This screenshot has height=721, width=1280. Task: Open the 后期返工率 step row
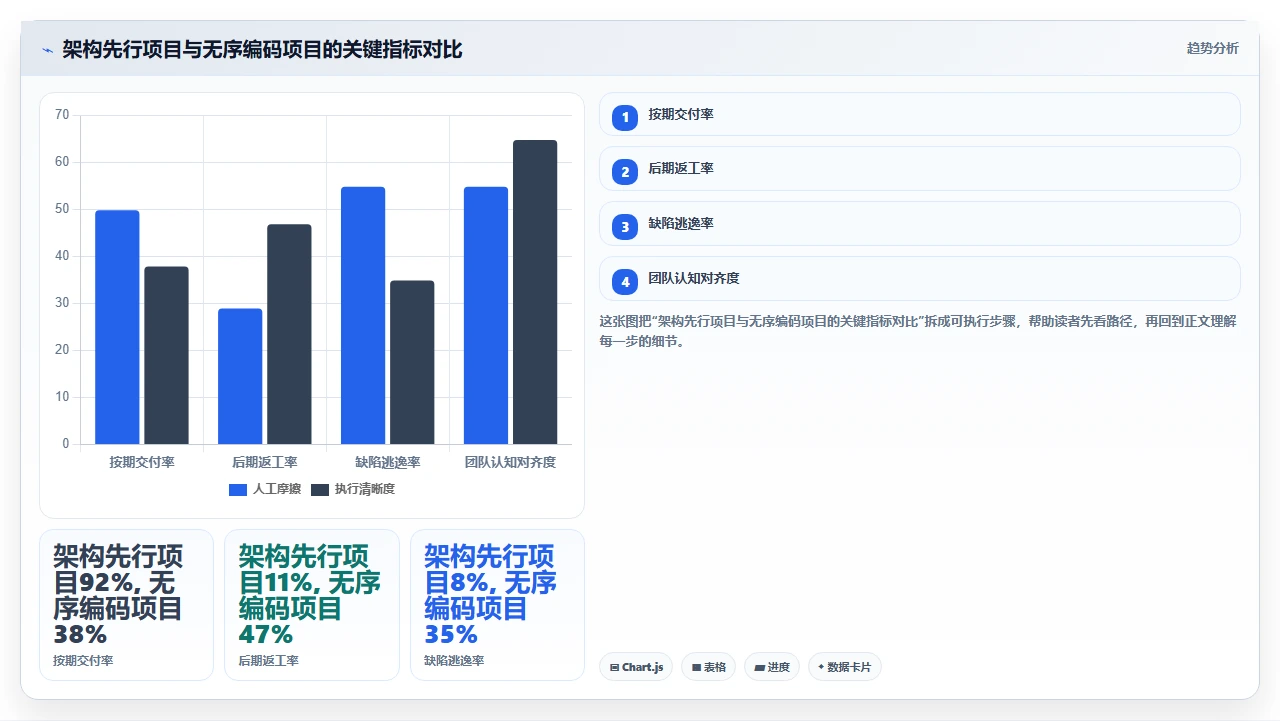(x=919, y=168)
